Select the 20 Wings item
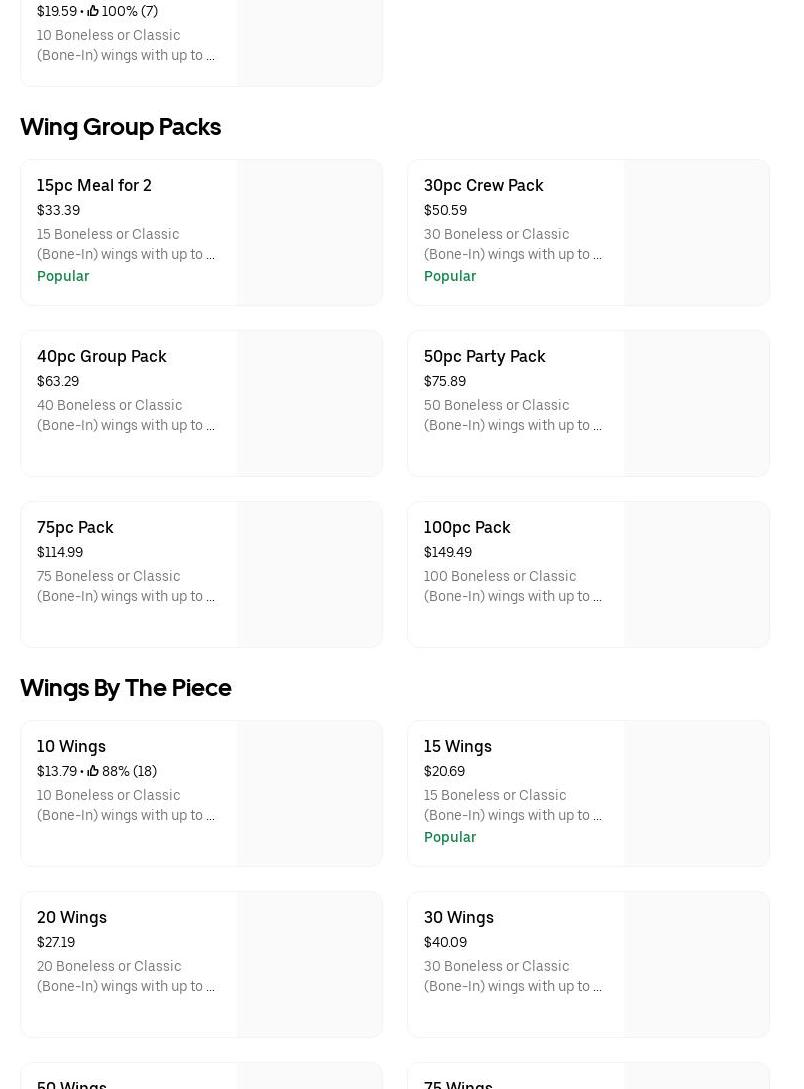The height and width of the screenshot is (1089, 804). click(72, 917)
